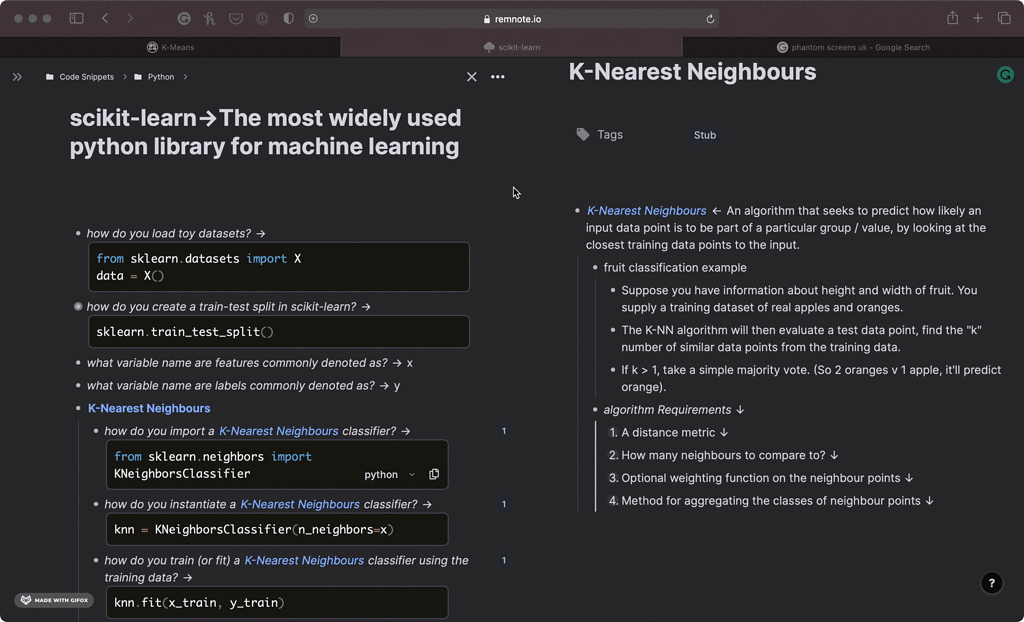Open the browser Share menu
Image resolution: width=1024 pixels, height=622 pixels.
click(951, 18)
